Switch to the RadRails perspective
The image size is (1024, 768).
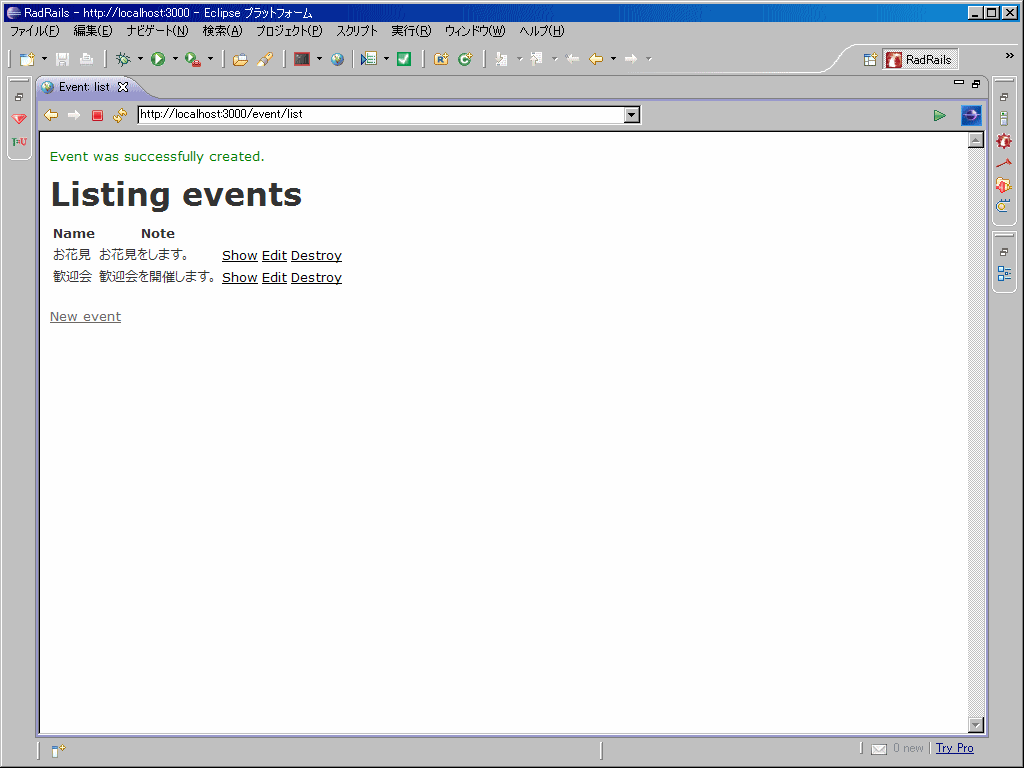(921, 59)
